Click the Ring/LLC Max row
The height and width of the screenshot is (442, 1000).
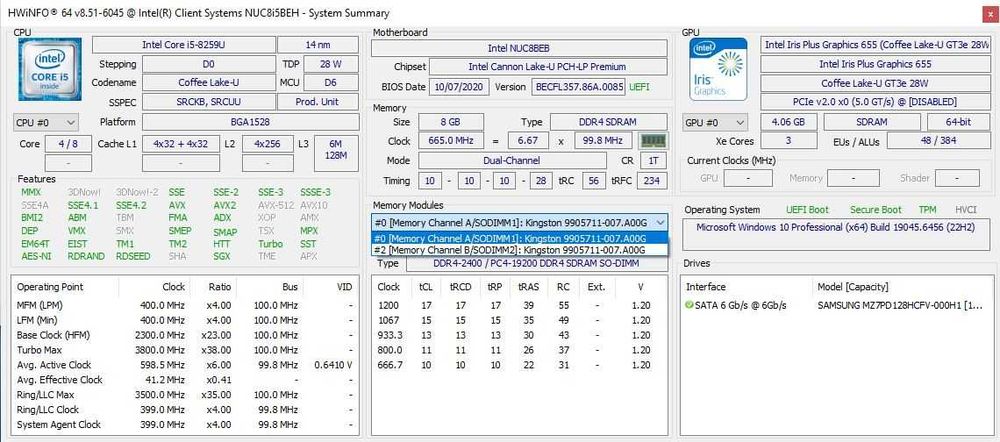tap(185, 395)
